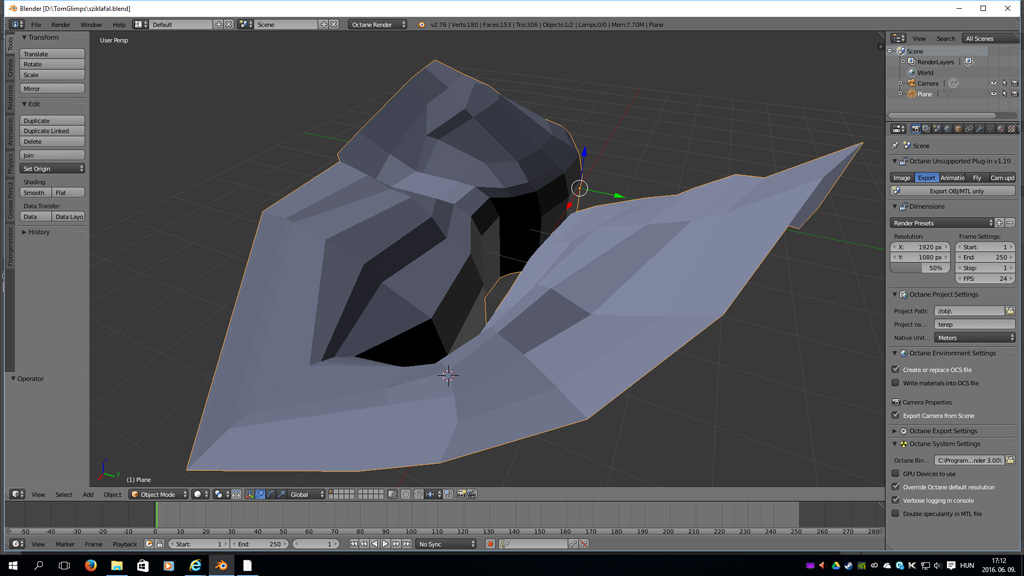Open the World properties tab icon
Viewport: 1024px width, 576px height.
tap(947, 129)
